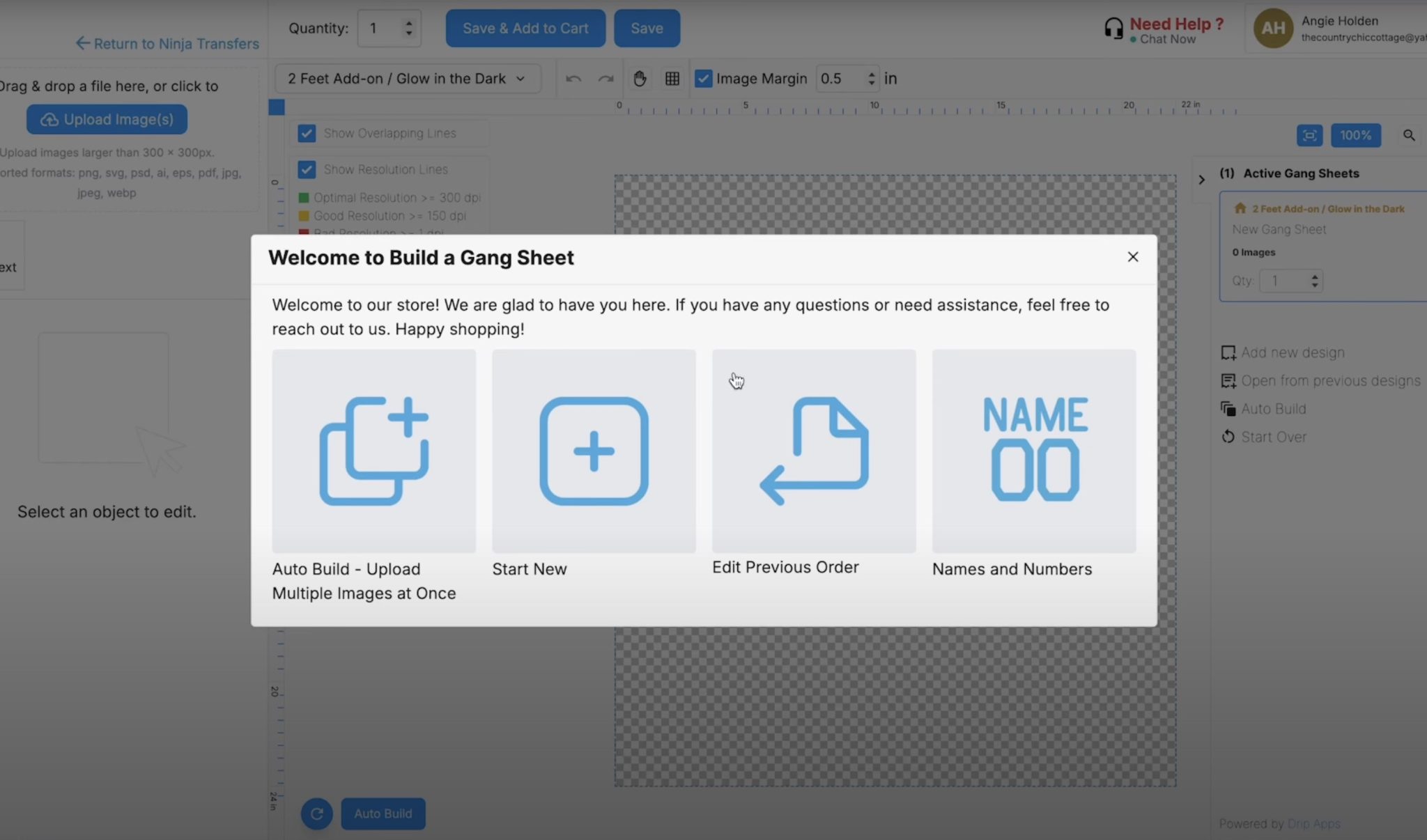Viewport: 1427px width, 840px height.
Task: Activate the hand pan tool
Action: [640, 79]
